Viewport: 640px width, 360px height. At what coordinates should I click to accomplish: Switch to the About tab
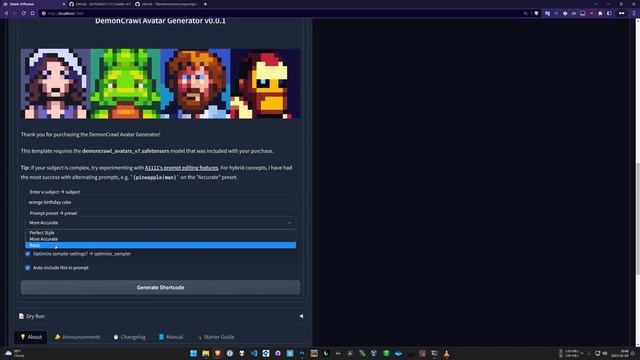point(31,337)
